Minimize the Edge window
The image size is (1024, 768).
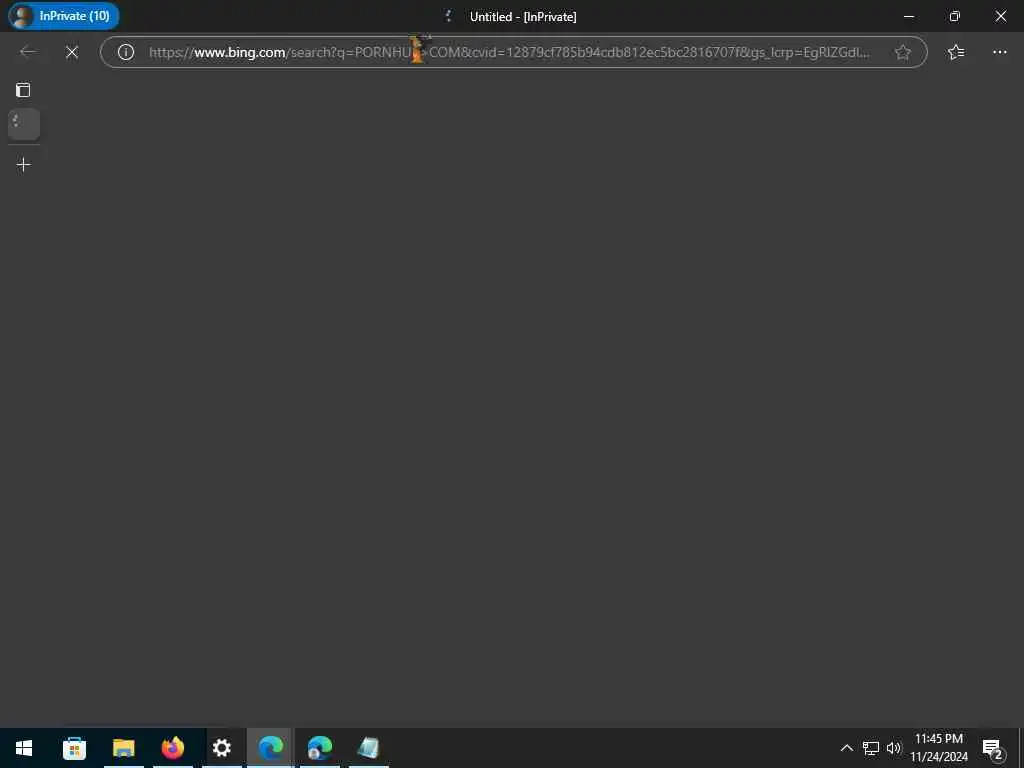click(908, 16)
